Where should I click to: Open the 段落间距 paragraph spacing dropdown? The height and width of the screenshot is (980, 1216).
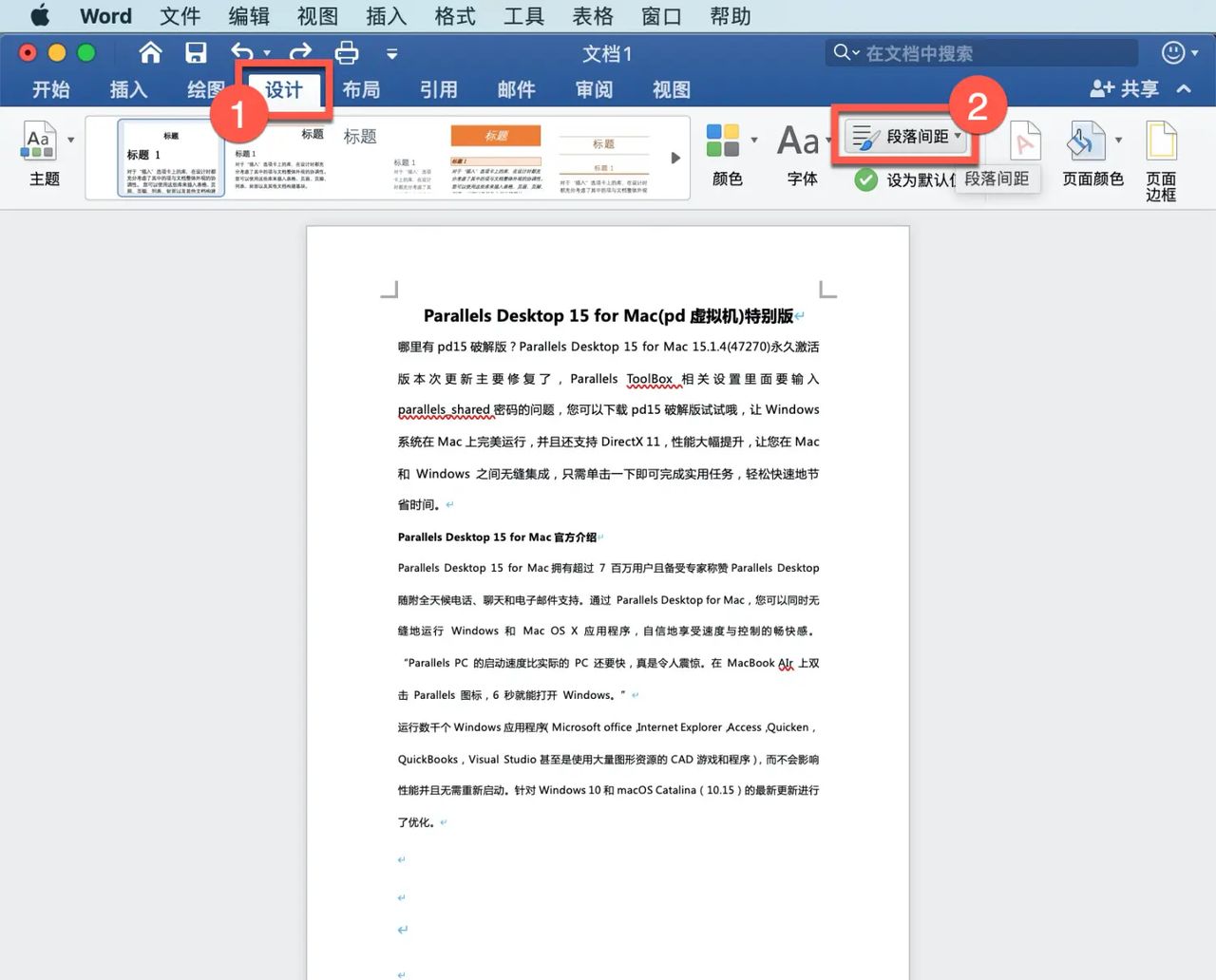906,137
